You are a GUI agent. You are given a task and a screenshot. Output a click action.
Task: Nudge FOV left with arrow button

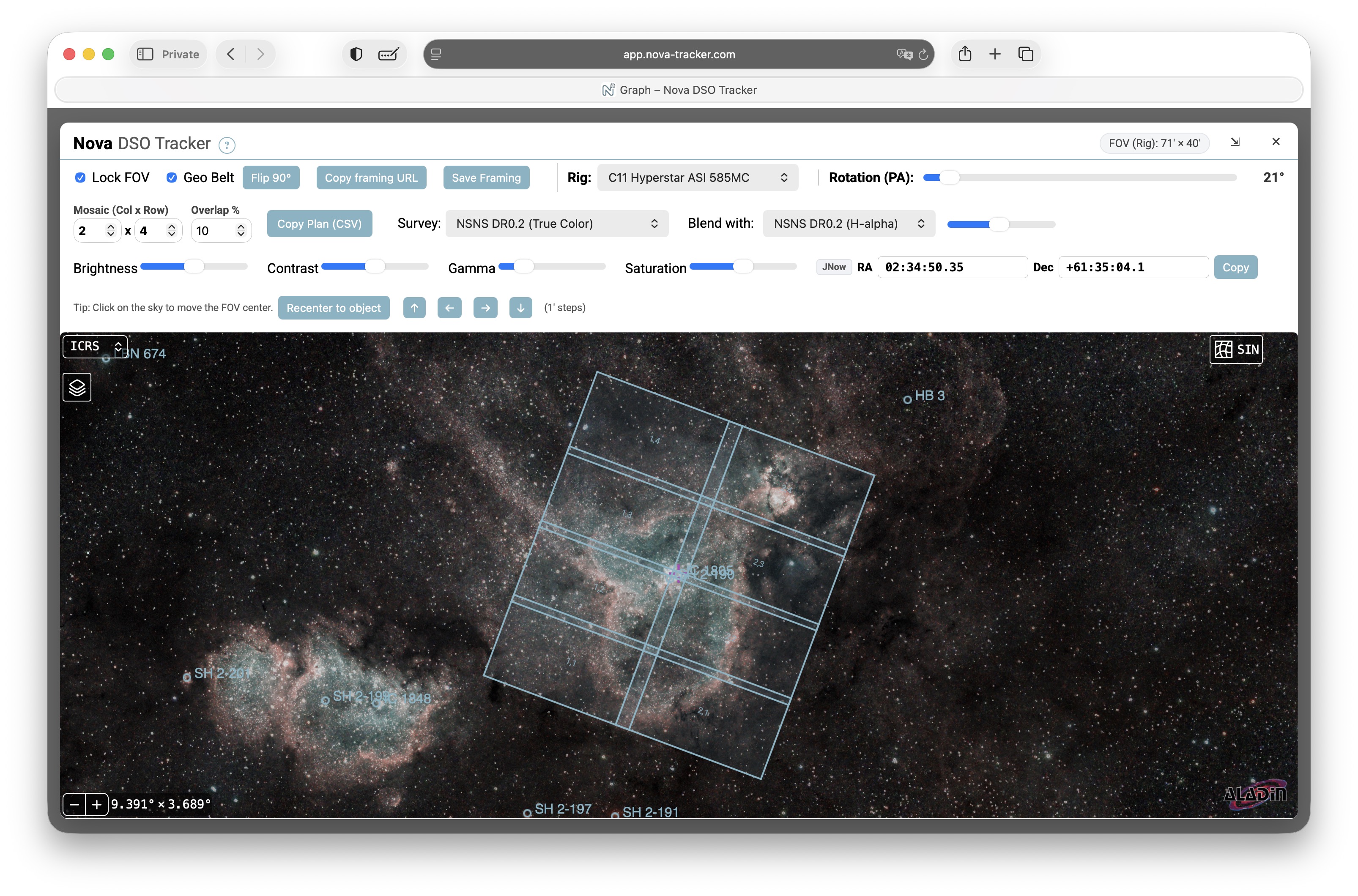[449, 308]
